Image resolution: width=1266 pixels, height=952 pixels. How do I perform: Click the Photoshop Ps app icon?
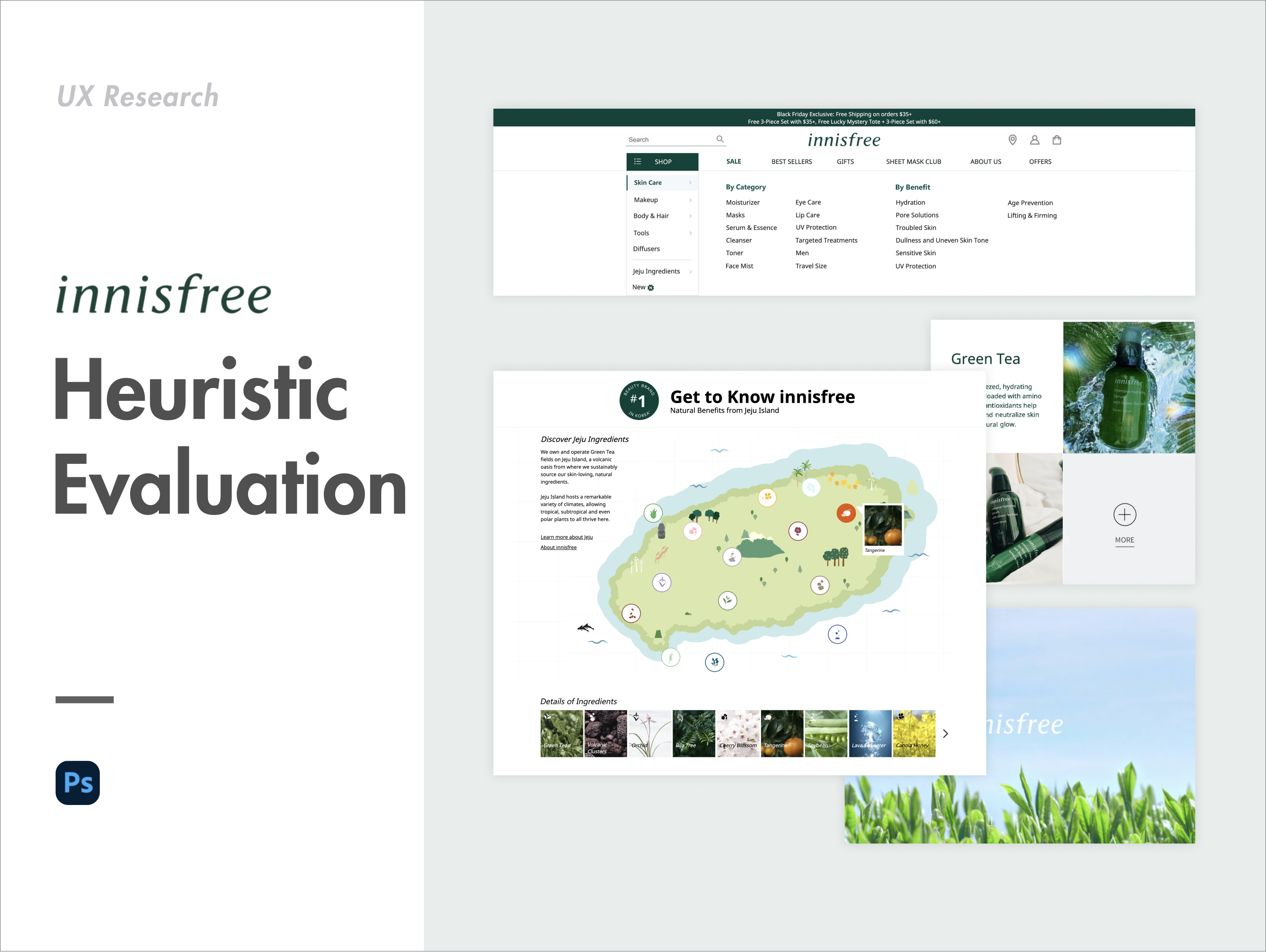click(78, 783)
